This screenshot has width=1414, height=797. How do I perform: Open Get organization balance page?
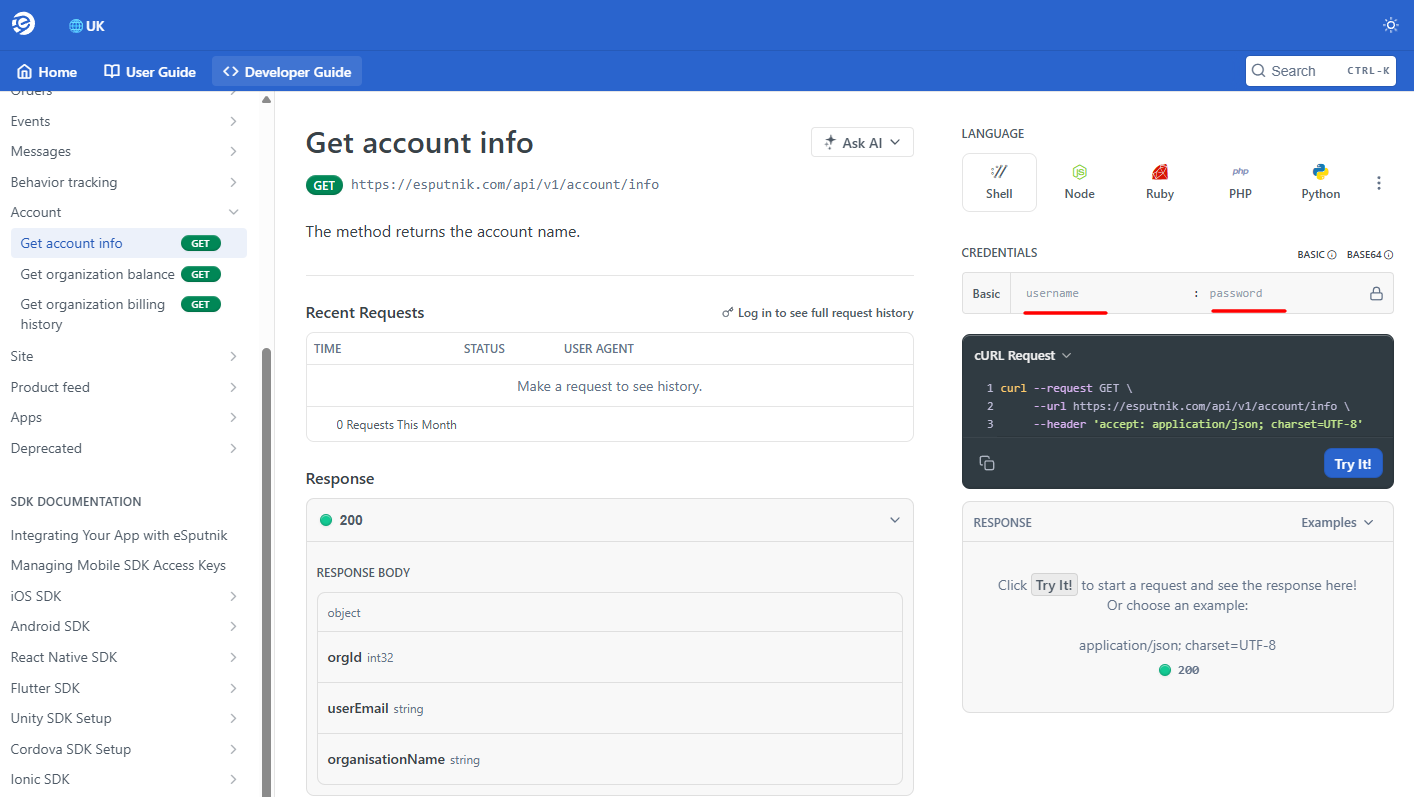tap(128, 274)
